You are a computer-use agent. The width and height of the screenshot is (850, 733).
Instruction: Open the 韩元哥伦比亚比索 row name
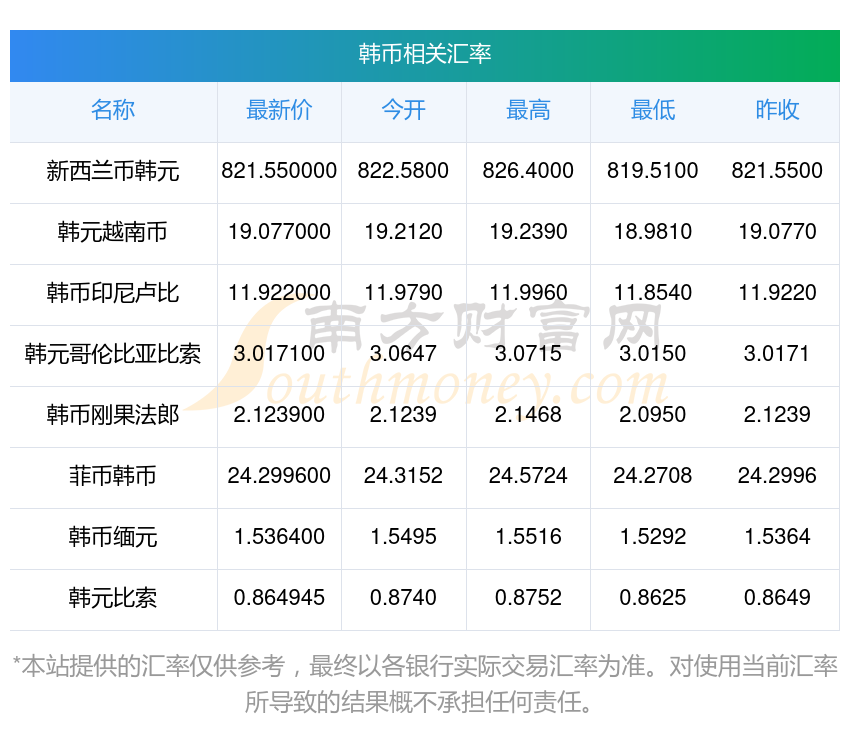[x=113, y=354]
